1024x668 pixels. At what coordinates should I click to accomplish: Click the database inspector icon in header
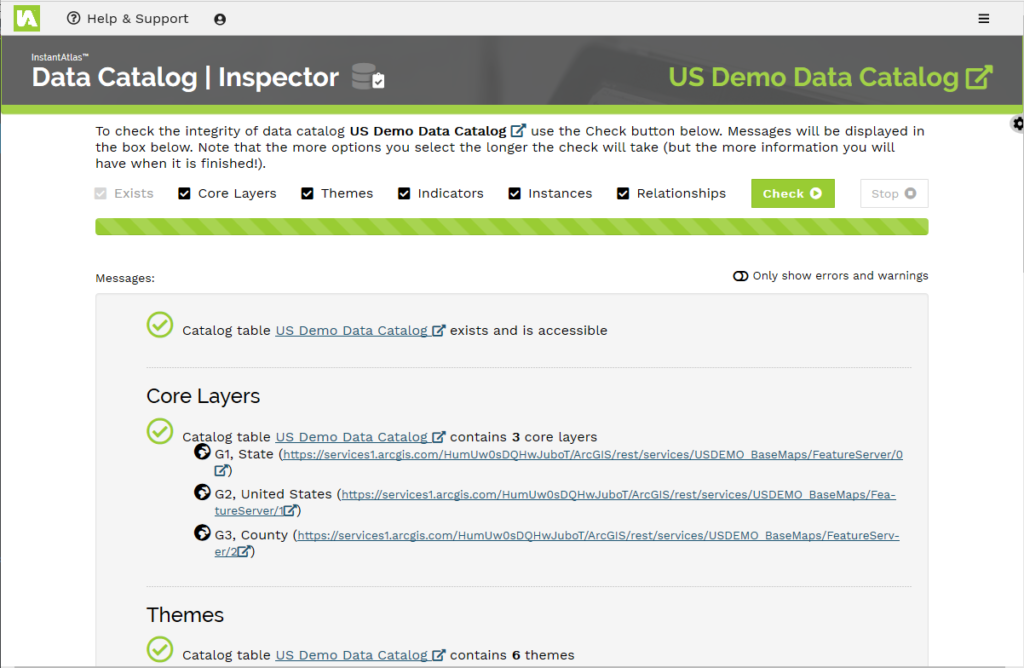tap(368, 76)
